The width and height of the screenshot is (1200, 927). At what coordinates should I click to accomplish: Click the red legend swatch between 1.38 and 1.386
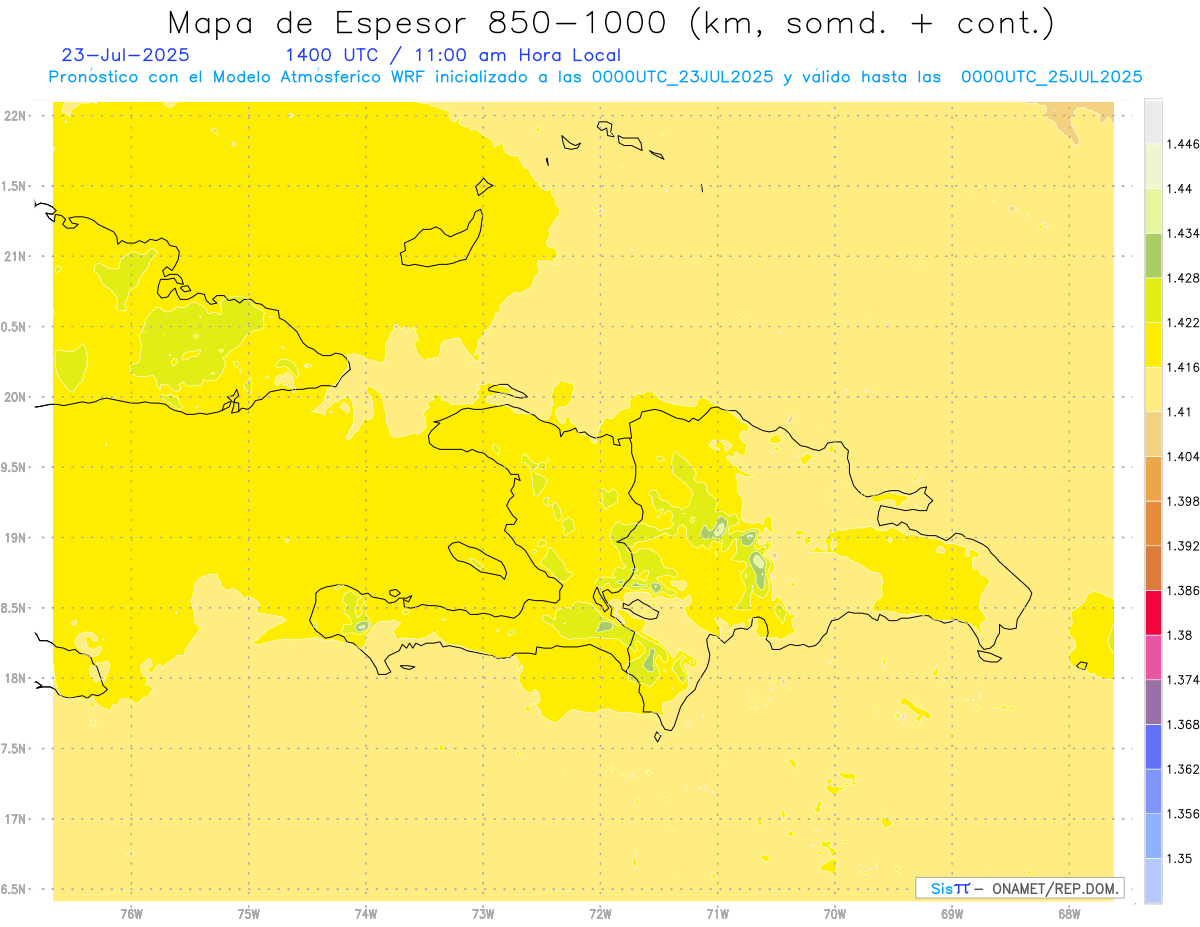coord(1153,612)
